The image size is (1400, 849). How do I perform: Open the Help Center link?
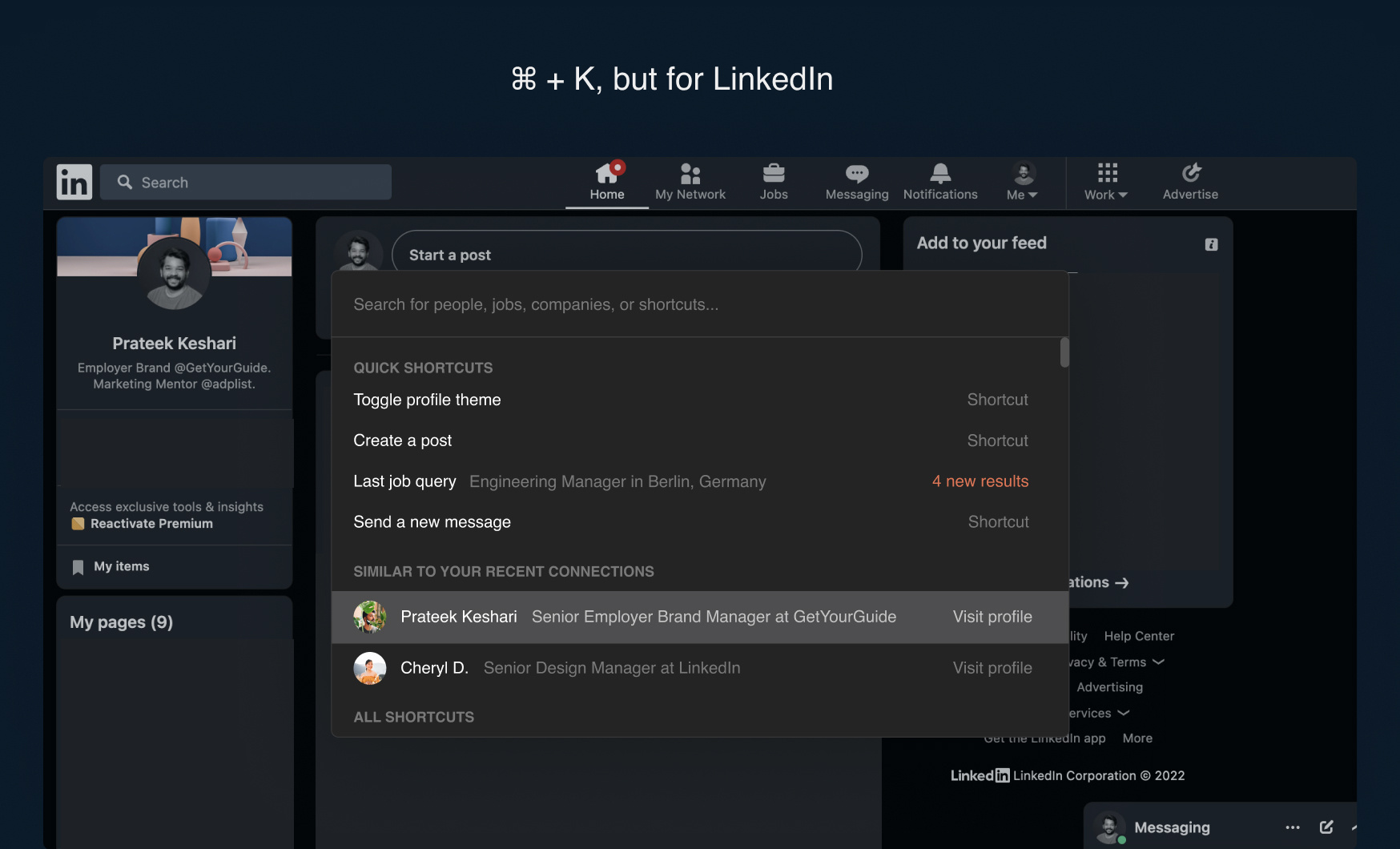click(1139, 636)
